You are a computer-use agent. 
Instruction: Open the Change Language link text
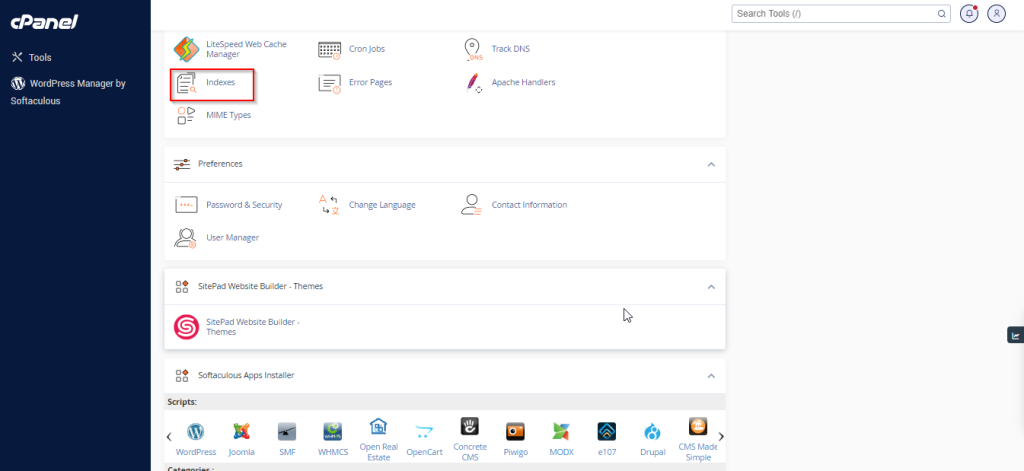pyautogui.click(x=382, y=205)
